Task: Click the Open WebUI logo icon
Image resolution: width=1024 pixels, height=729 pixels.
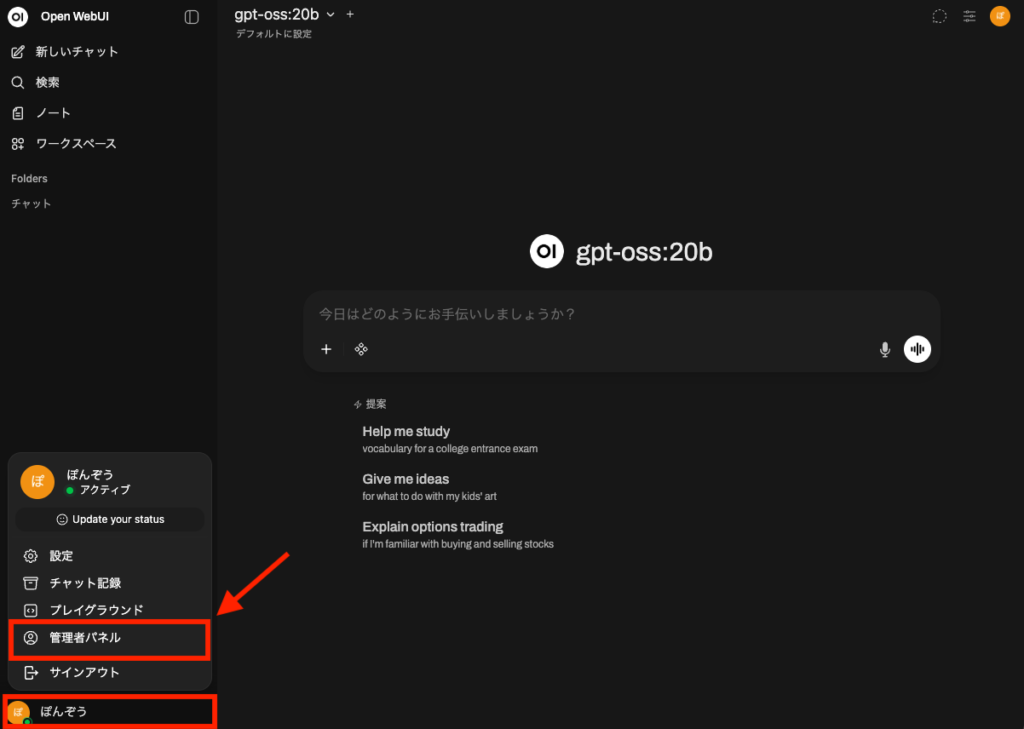Action: tap(18, 17)
